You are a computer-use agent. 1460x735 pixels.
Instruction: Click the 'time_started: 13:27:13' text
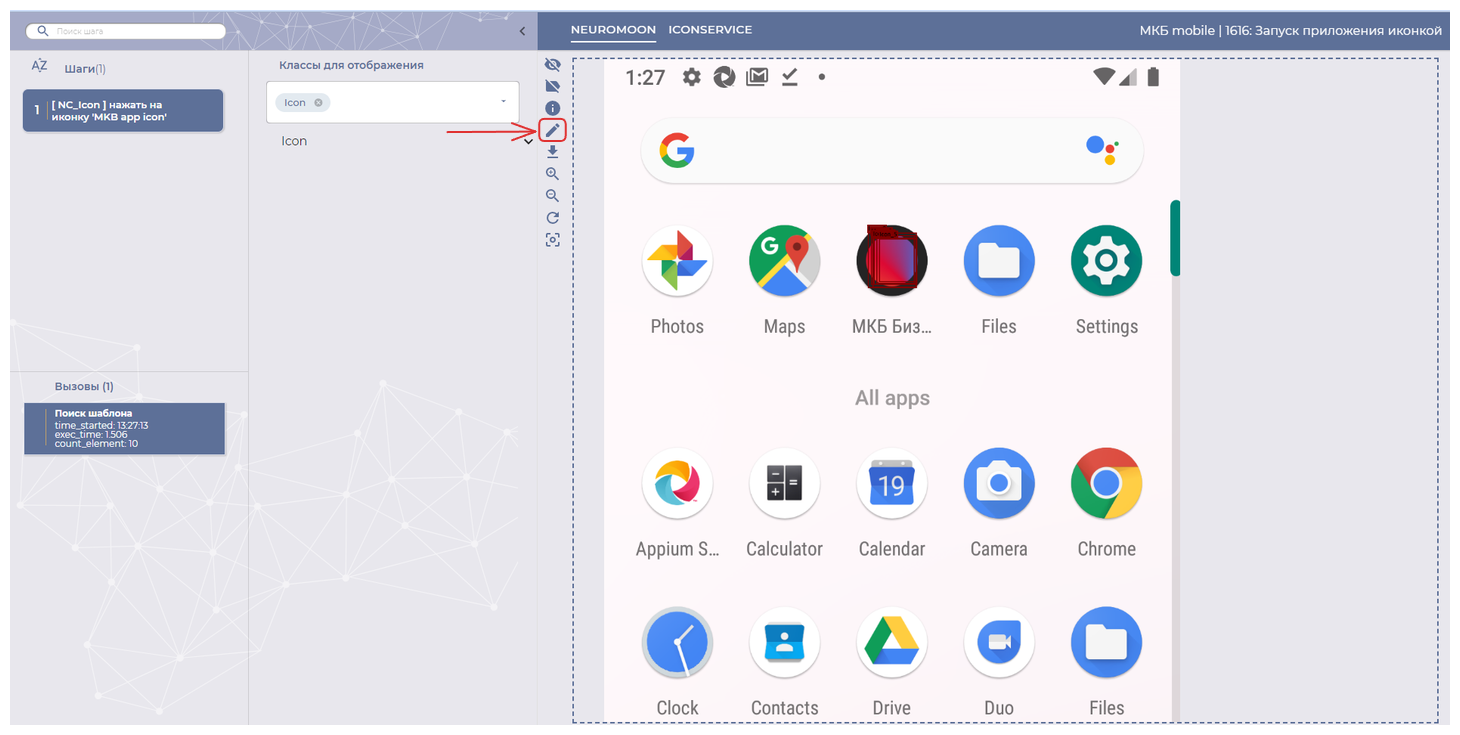click(x=101, y=425)
